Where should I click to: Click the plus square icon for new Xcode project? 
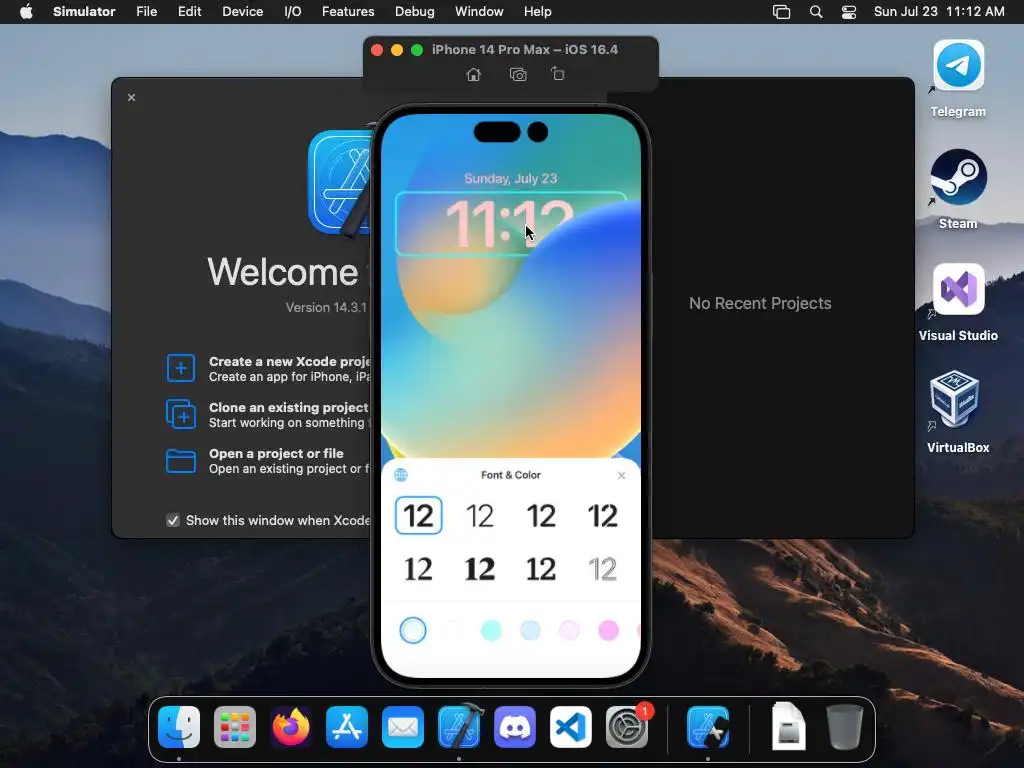pyautogui.click(x=181, y=368)
